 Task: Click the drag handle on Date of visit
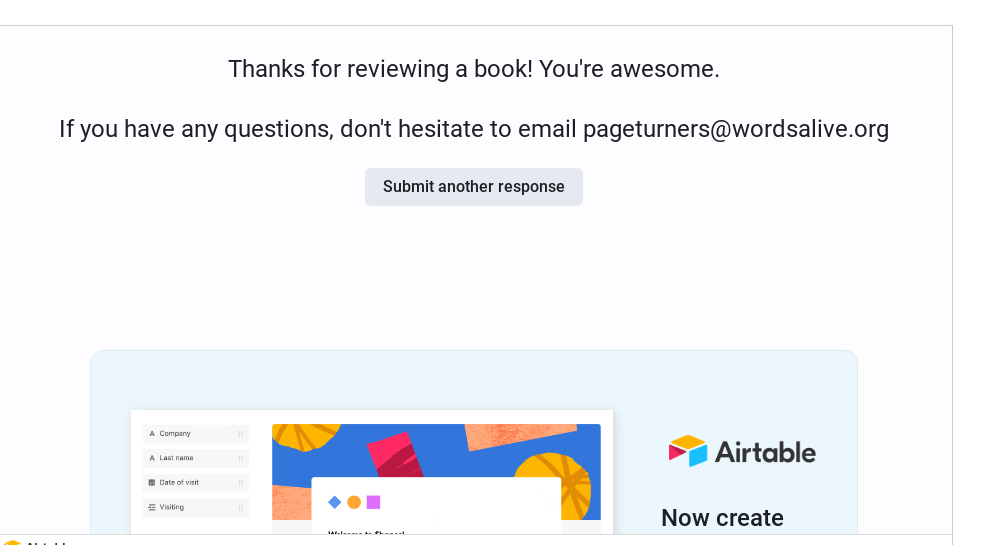[x=240, y=483]
